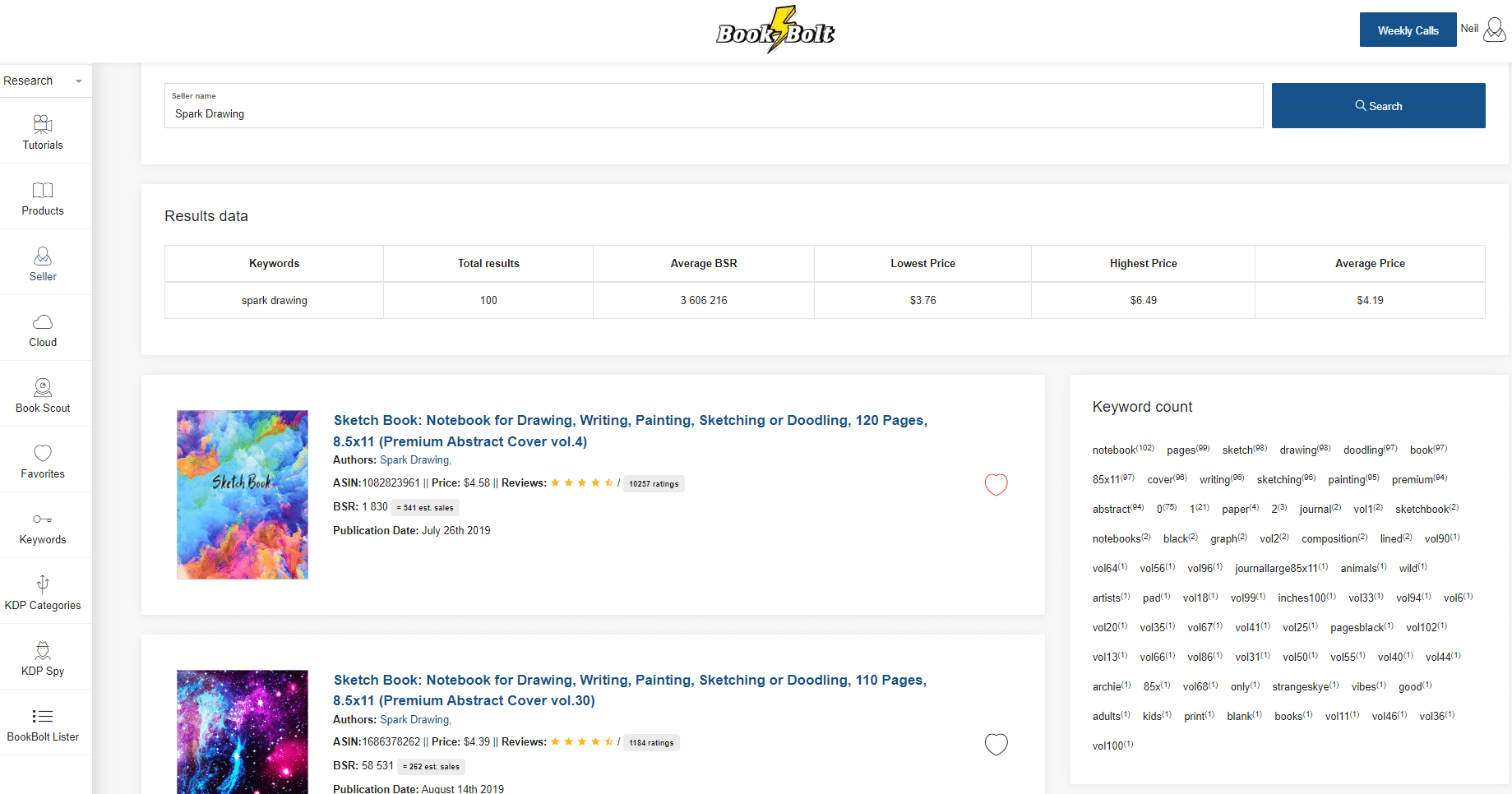Screen dimensions: 1512x794
Task: Open the Seller sidebar icon
Action: point(43,256)
